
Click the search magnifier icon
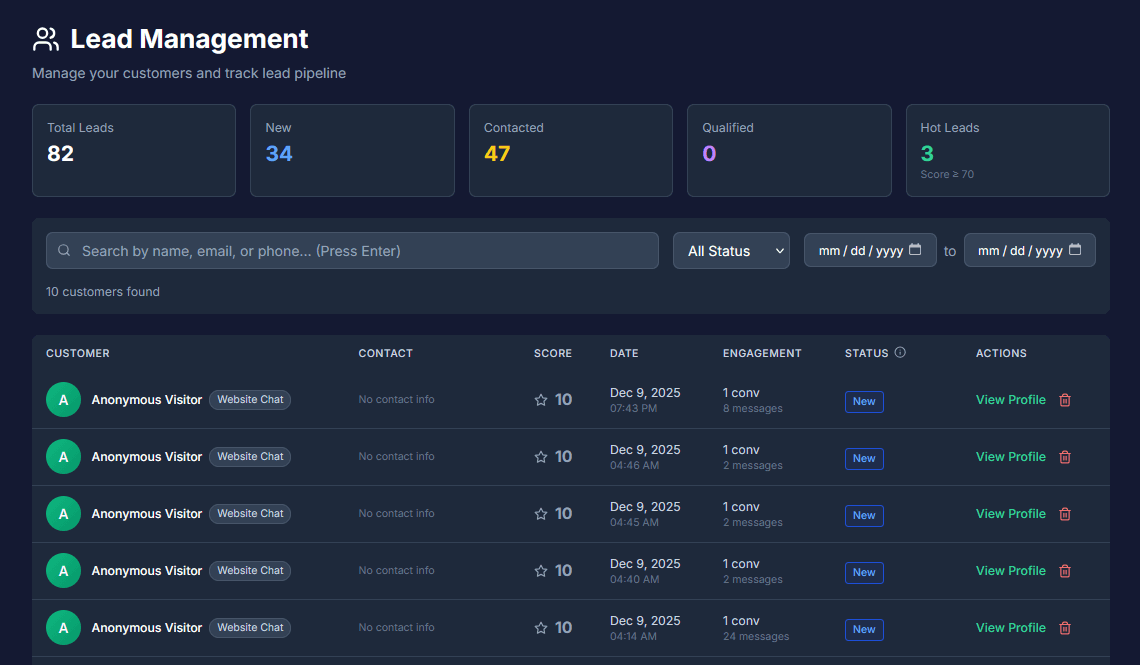64,250
